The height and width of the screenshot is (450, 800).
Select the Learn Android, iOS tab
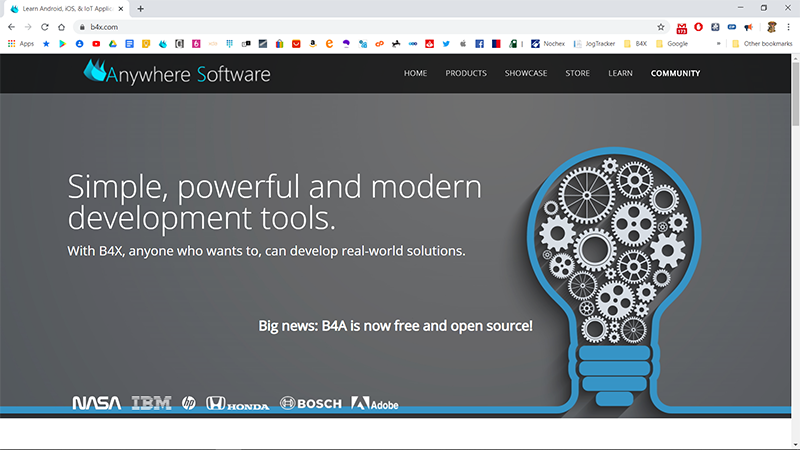point(66,9)
